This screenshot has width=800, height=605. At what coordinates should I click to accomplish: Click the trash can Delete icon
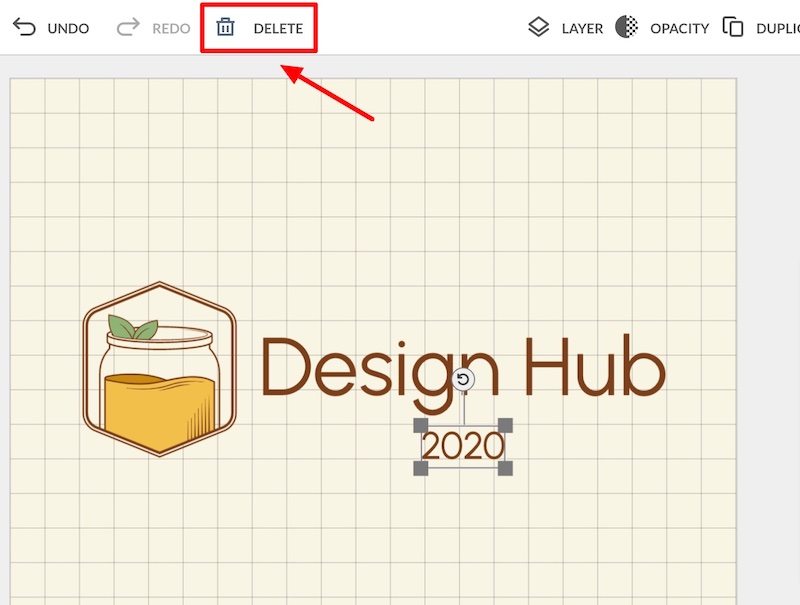click(x=226, y=27)
